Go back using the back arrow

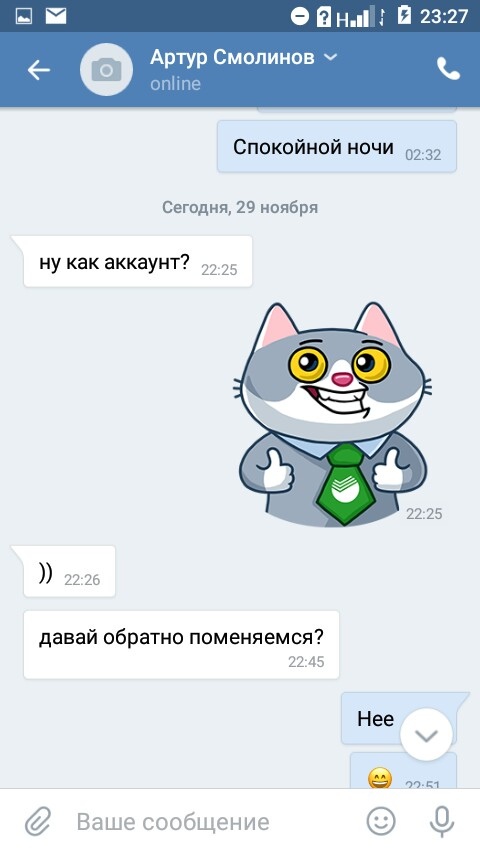[x=39, y=70]
